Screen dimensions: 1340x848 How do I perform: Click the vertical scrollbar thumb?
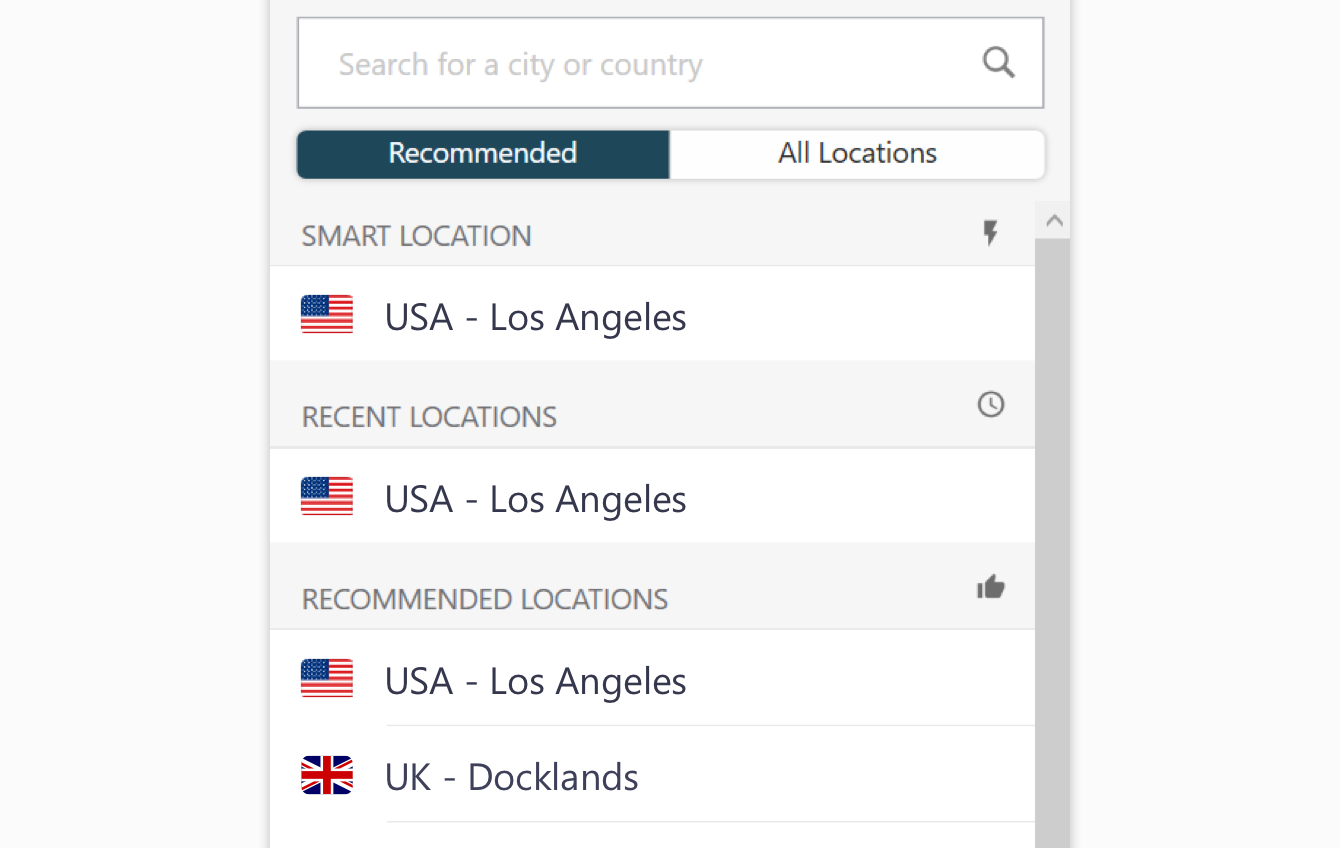tap(1052, 540)
